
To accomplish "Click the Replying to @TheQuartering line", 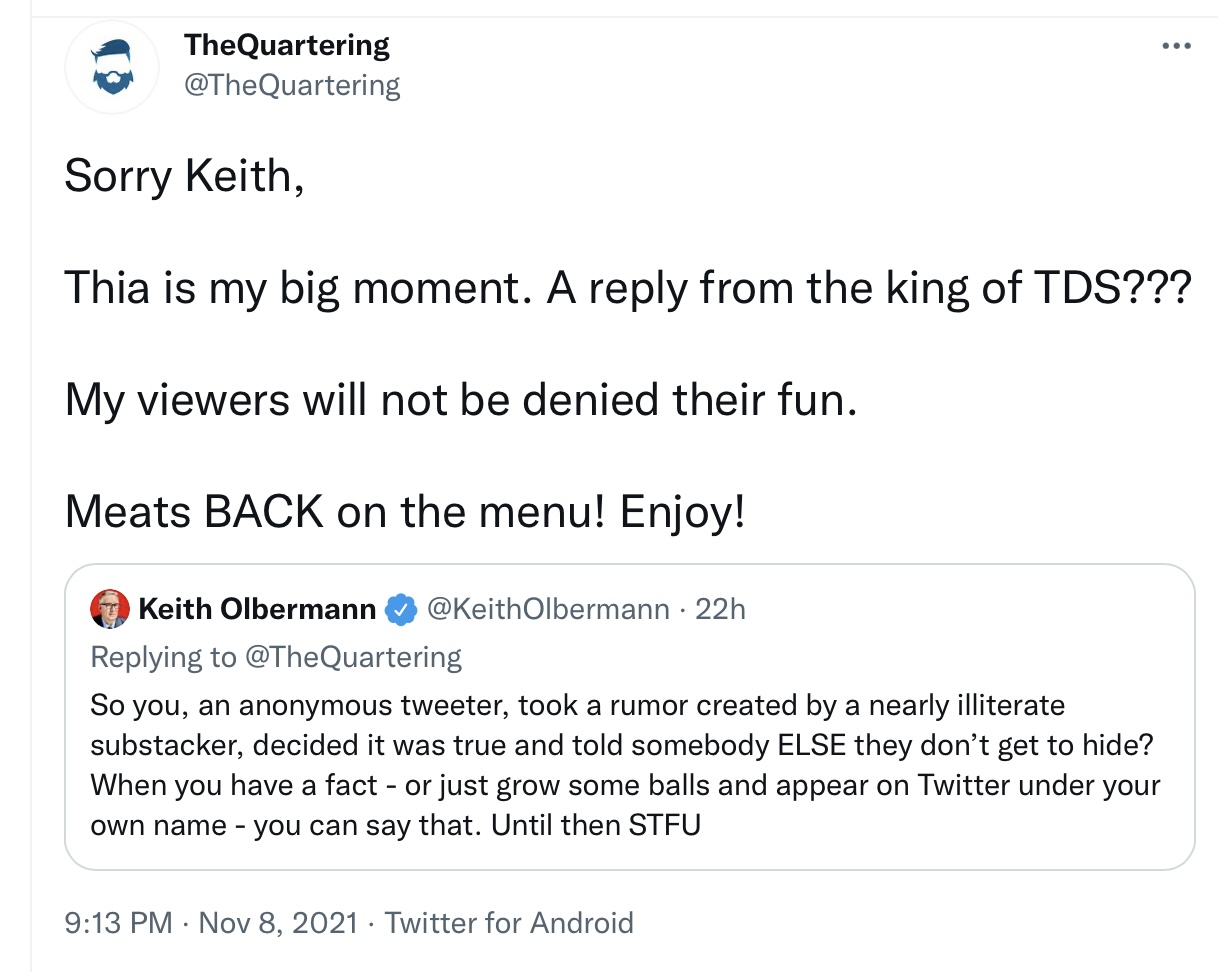I will 276,657.
